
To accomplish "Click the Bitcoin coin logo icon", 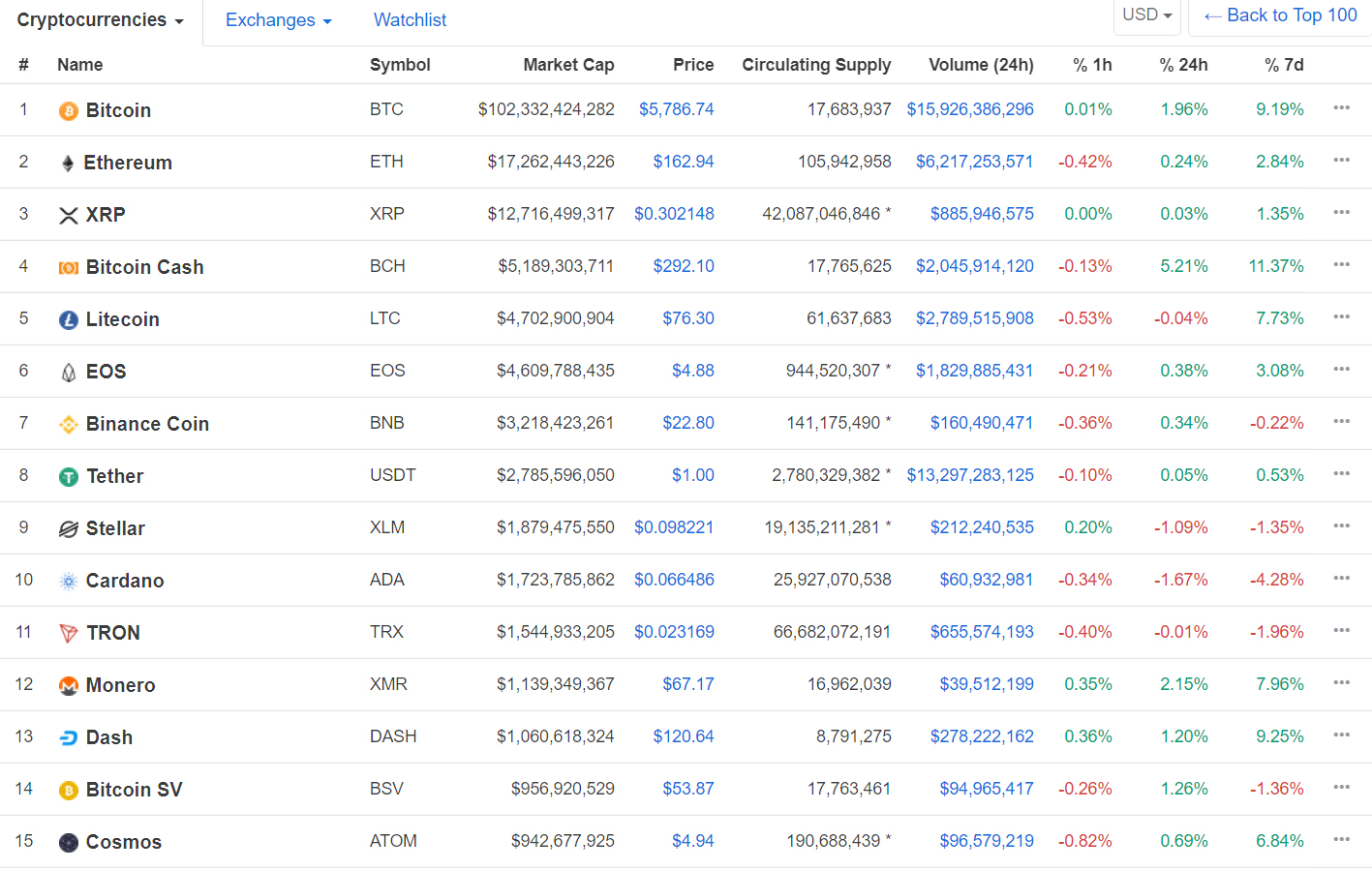I will (68, 111).
